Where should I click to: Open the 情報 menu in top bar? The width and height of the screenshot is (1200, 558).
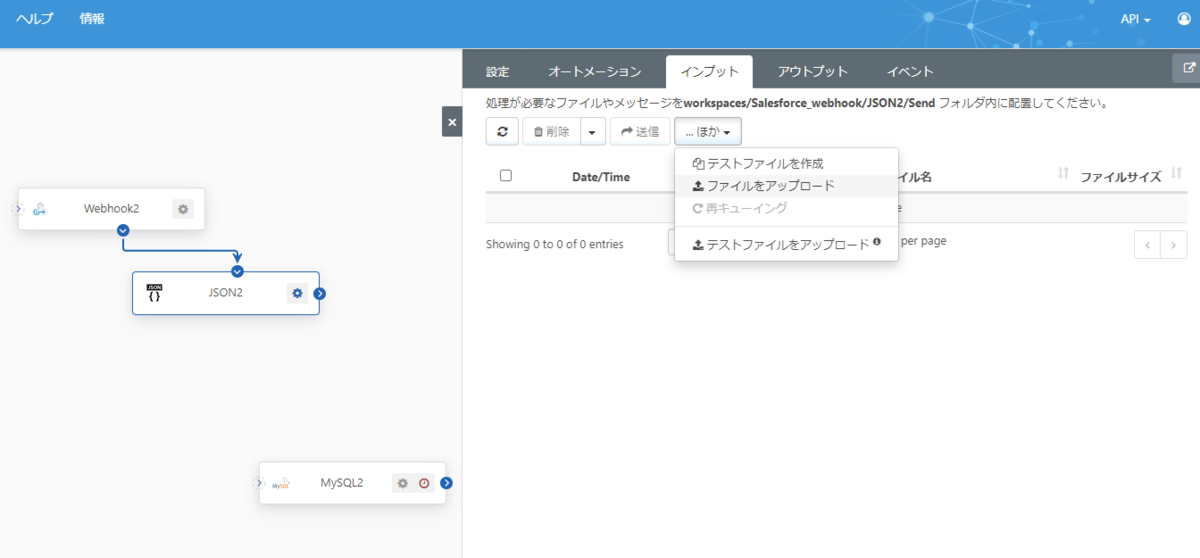(92, 19)
